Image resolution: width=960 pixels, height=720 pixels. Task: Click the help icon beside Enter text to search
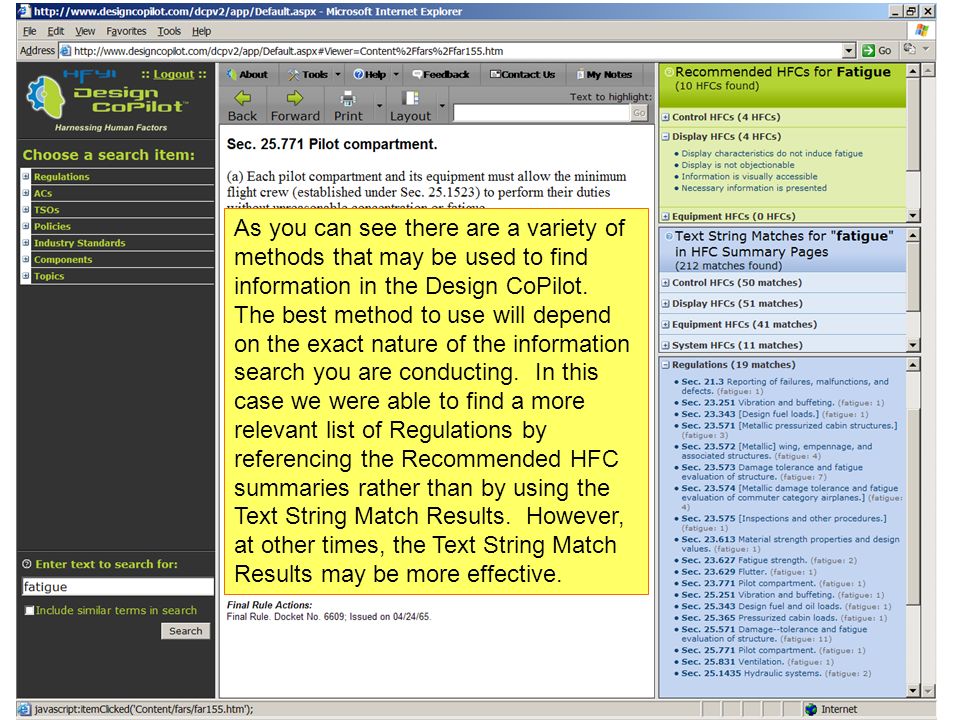pos(26,564)
